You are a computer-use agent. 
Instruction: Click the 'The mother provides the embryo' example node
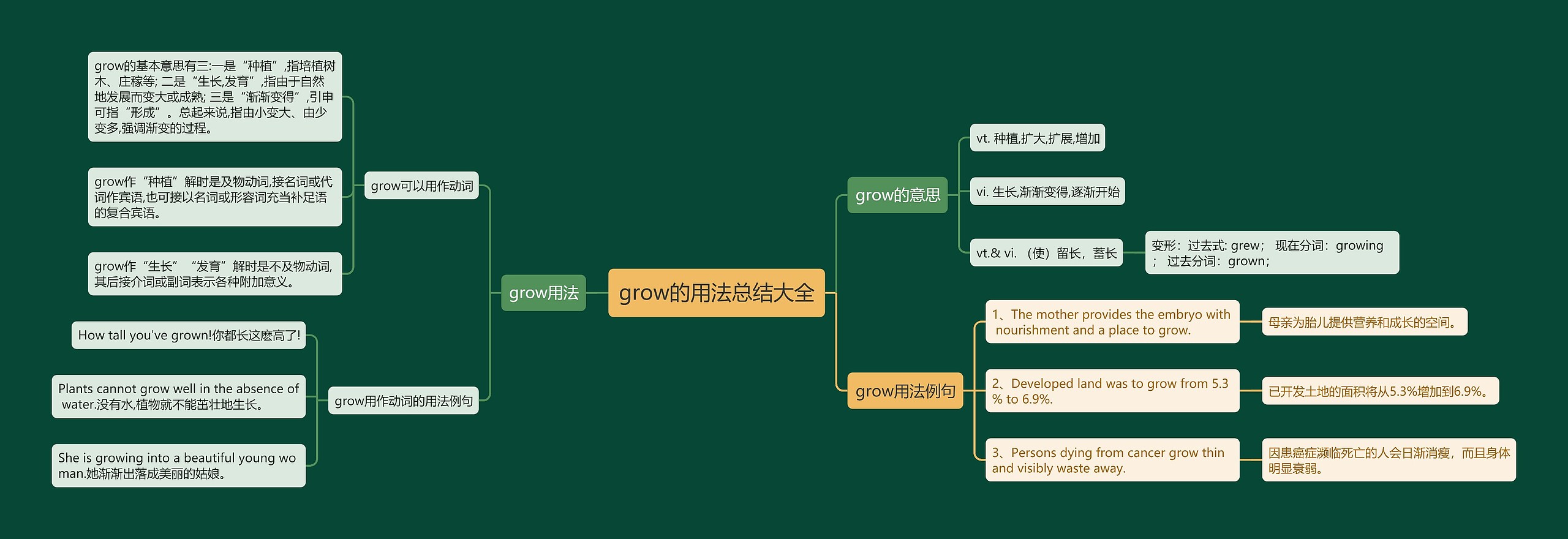[1112, 322]
